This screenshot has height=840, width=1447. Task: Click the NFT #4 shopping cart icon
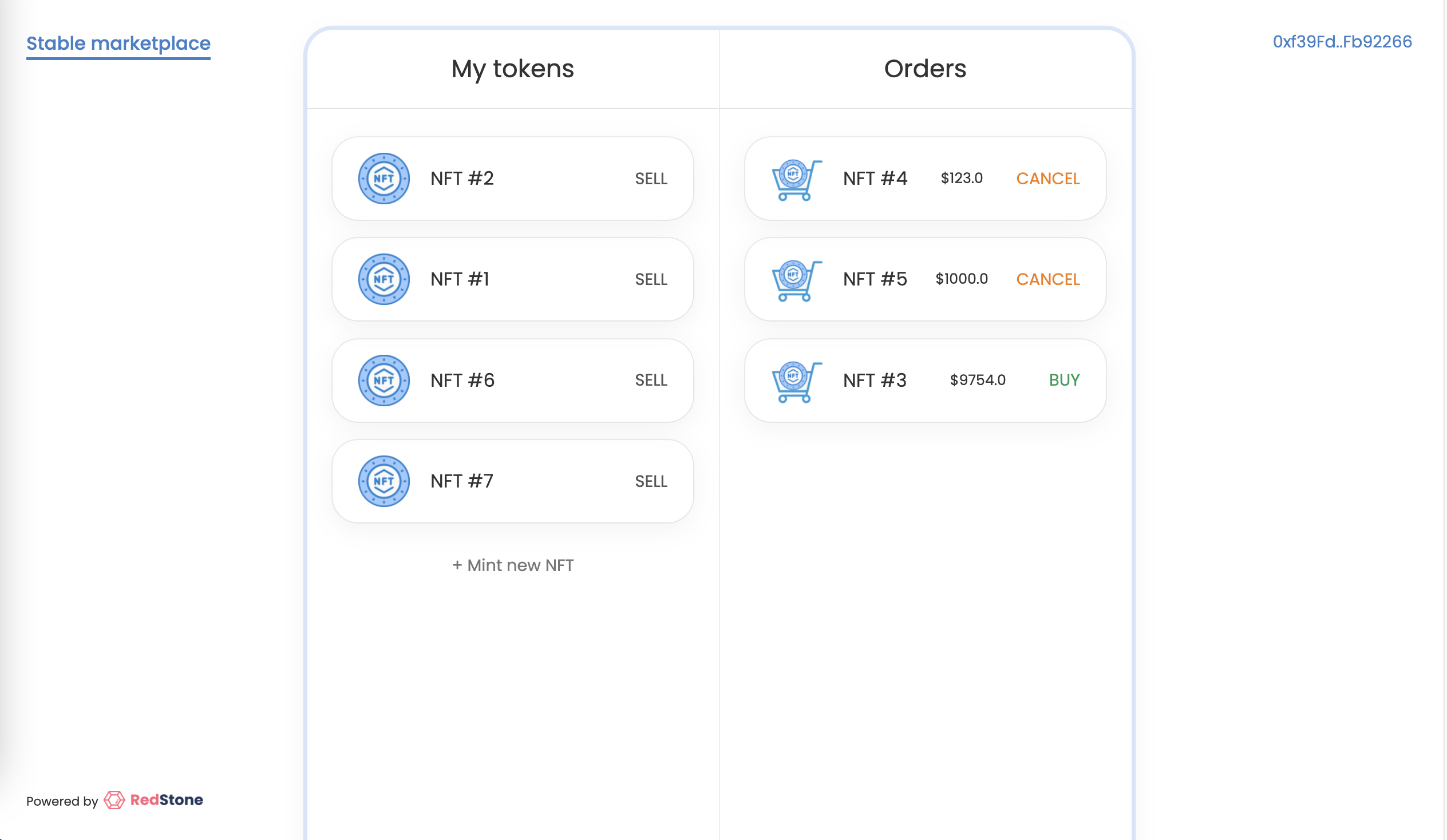[x=795, y=178]
